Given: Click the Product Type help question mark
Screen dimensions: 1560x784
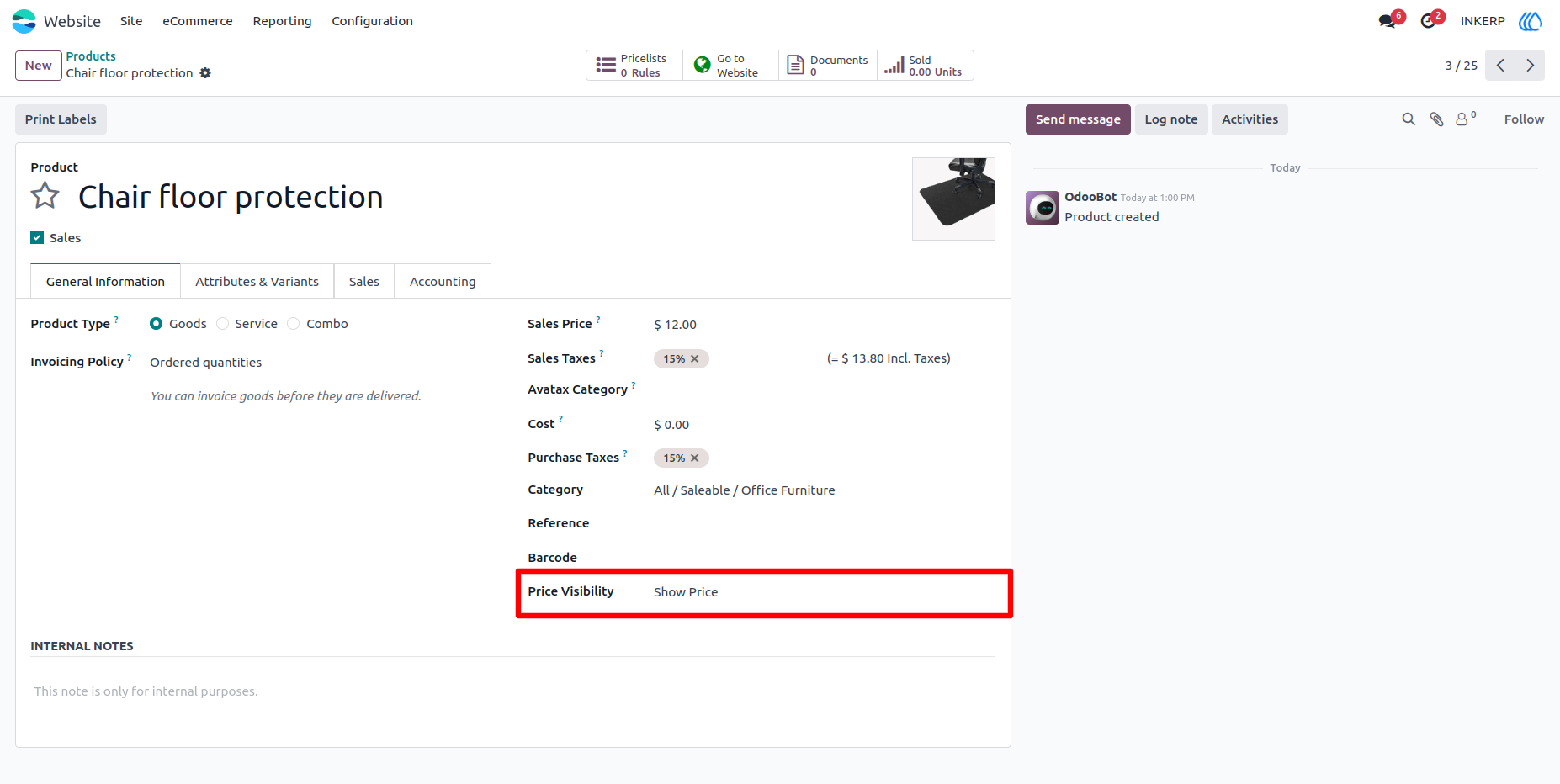Looking at the screenshot, I should [116, 320].
